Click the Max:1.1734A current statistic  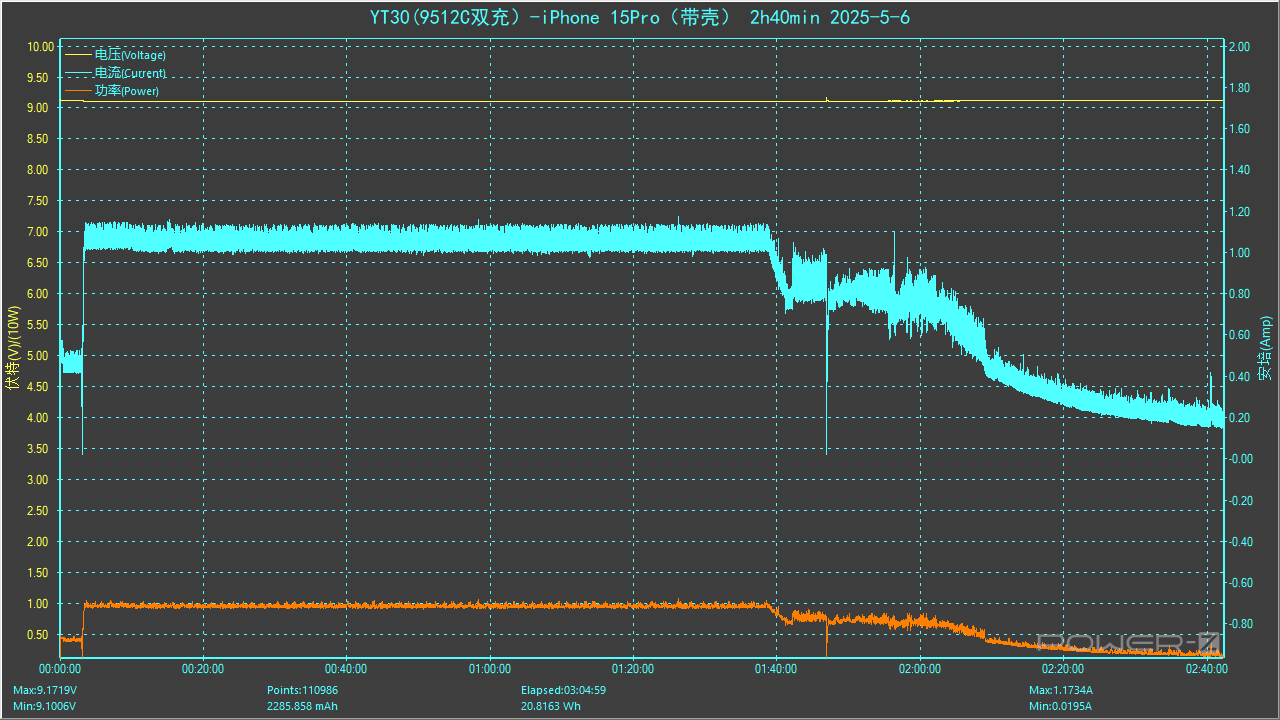1061,690
